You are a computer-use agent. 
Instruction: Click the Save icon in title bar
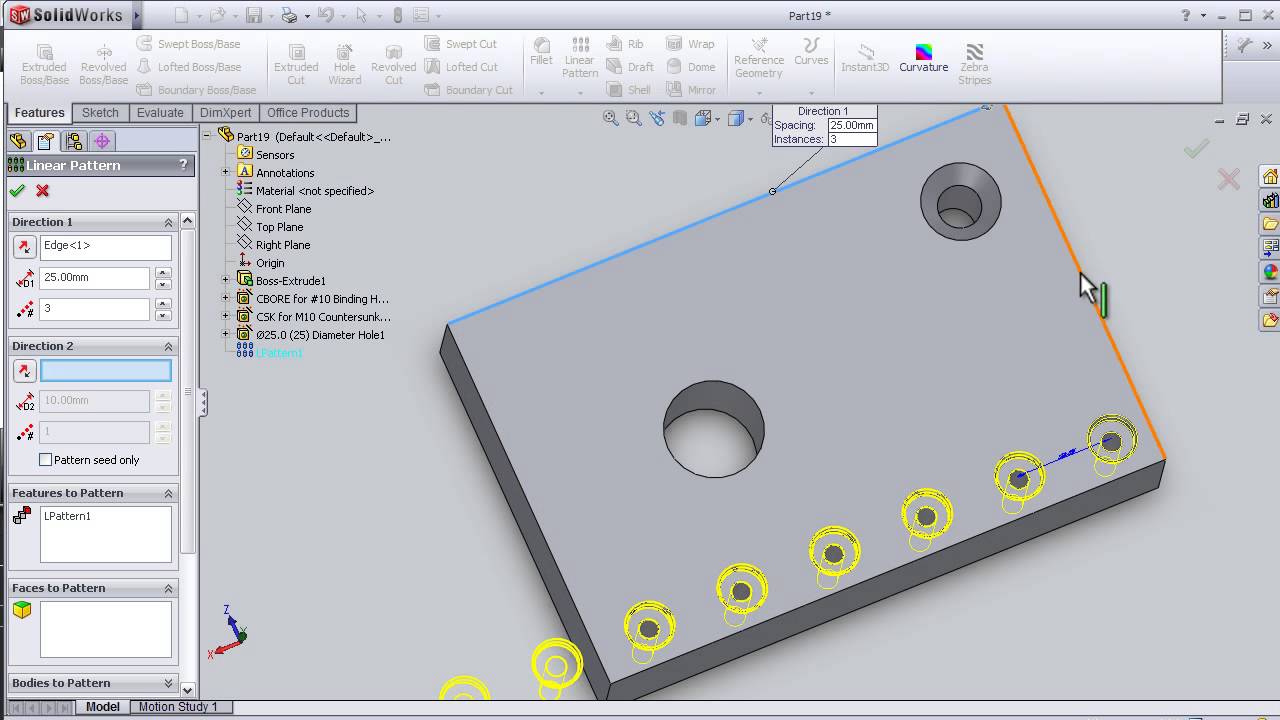254,15
